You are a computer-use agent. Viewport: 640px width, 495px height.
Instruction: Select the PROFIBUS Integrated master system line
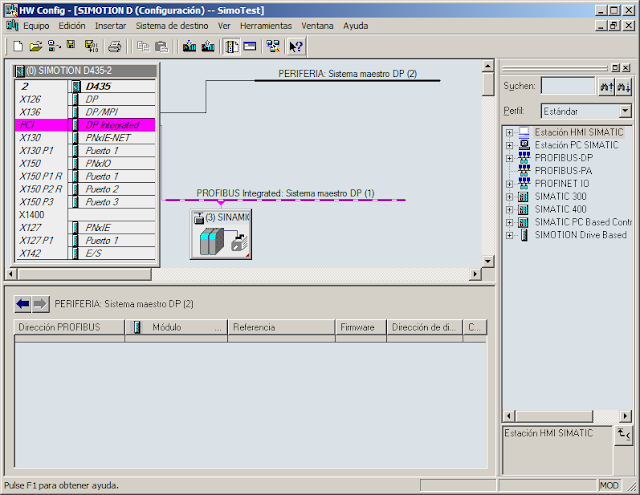pyautogui.click(x=284, y=200)
